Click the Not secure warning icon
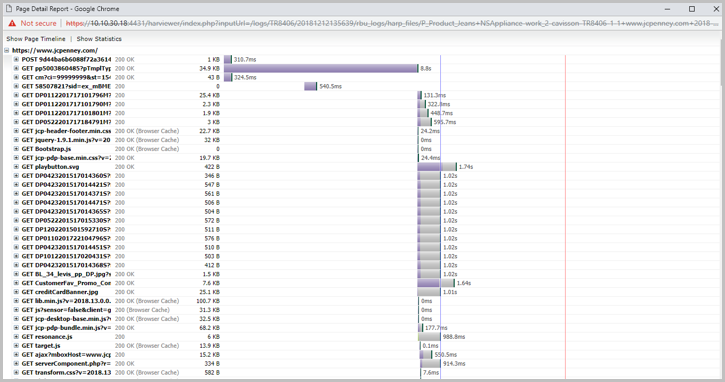 pyautogui.click(x=12, y=23)
